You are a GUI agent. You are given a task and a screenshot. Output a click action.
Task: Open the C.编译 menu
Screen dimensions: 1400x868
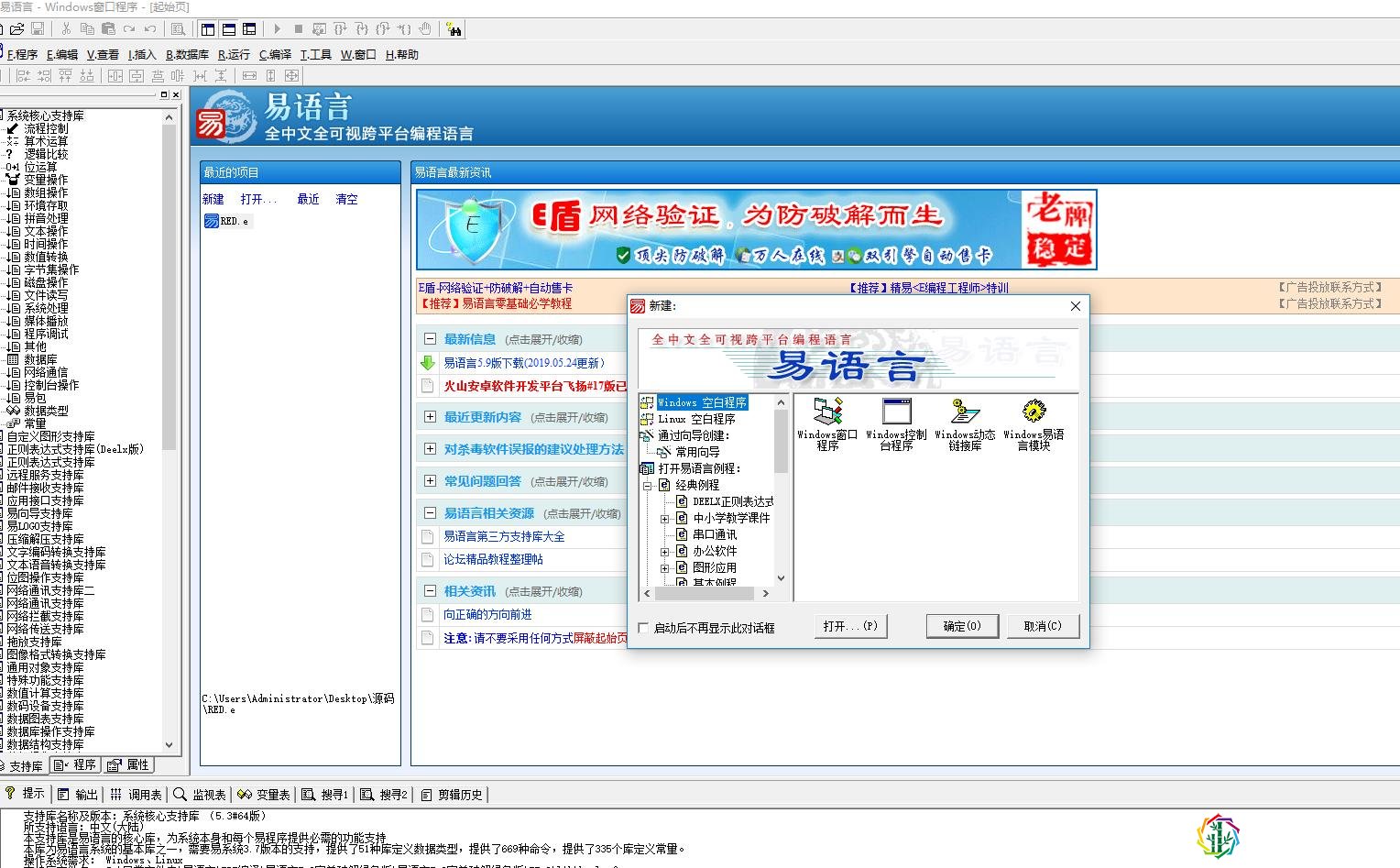(x=275, y=55)
